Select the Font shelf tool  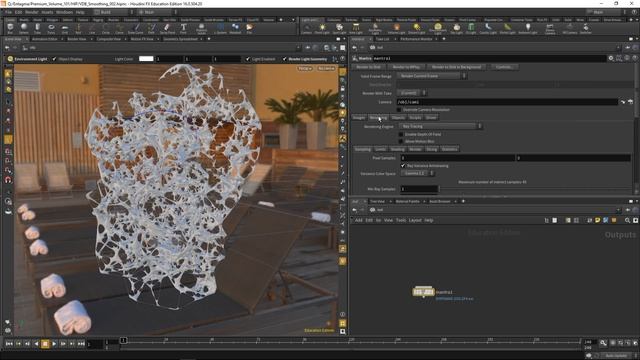coord(183,28)
